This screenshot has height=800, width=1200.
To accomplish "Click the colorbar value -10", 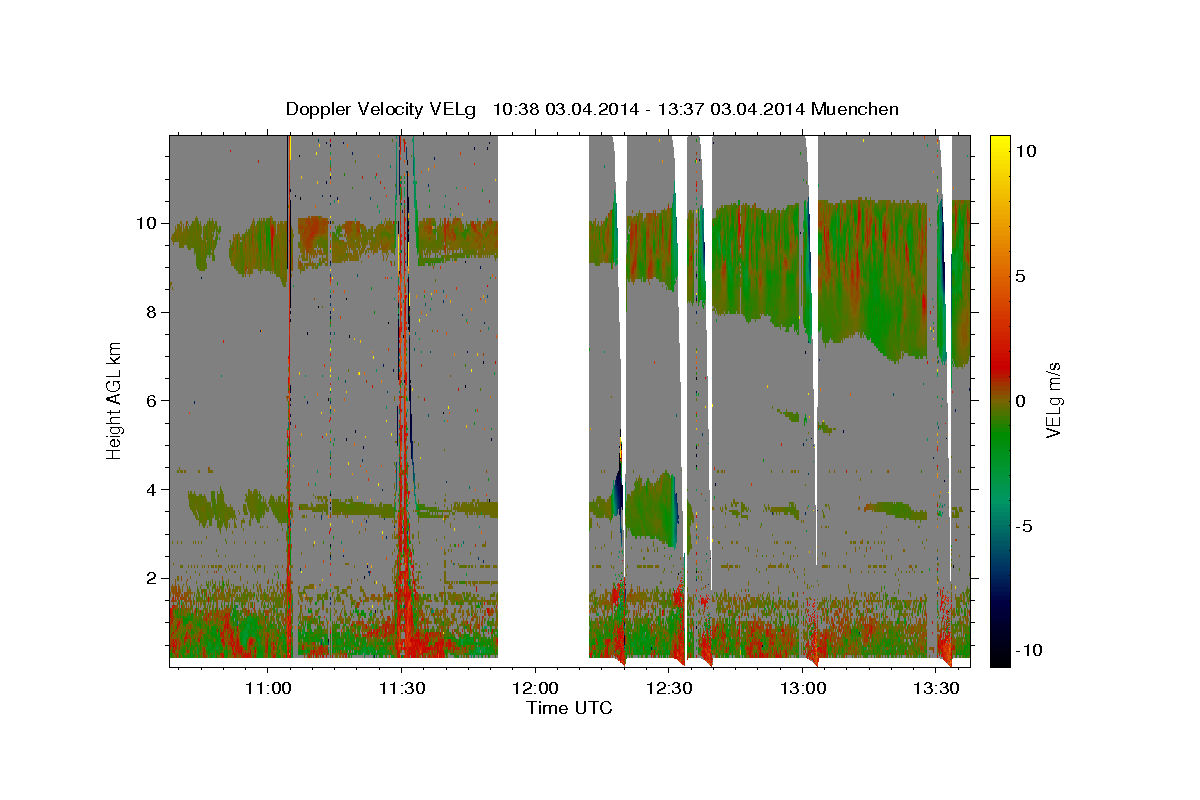I will (1030, 651).
